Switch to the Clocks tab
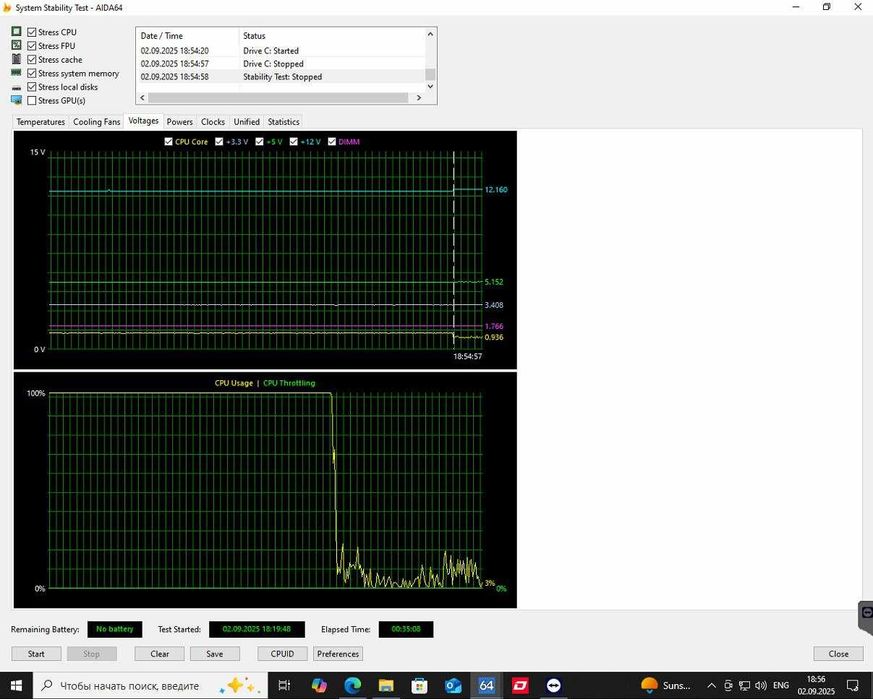This screenshot has height=699, width=873. 213,121
